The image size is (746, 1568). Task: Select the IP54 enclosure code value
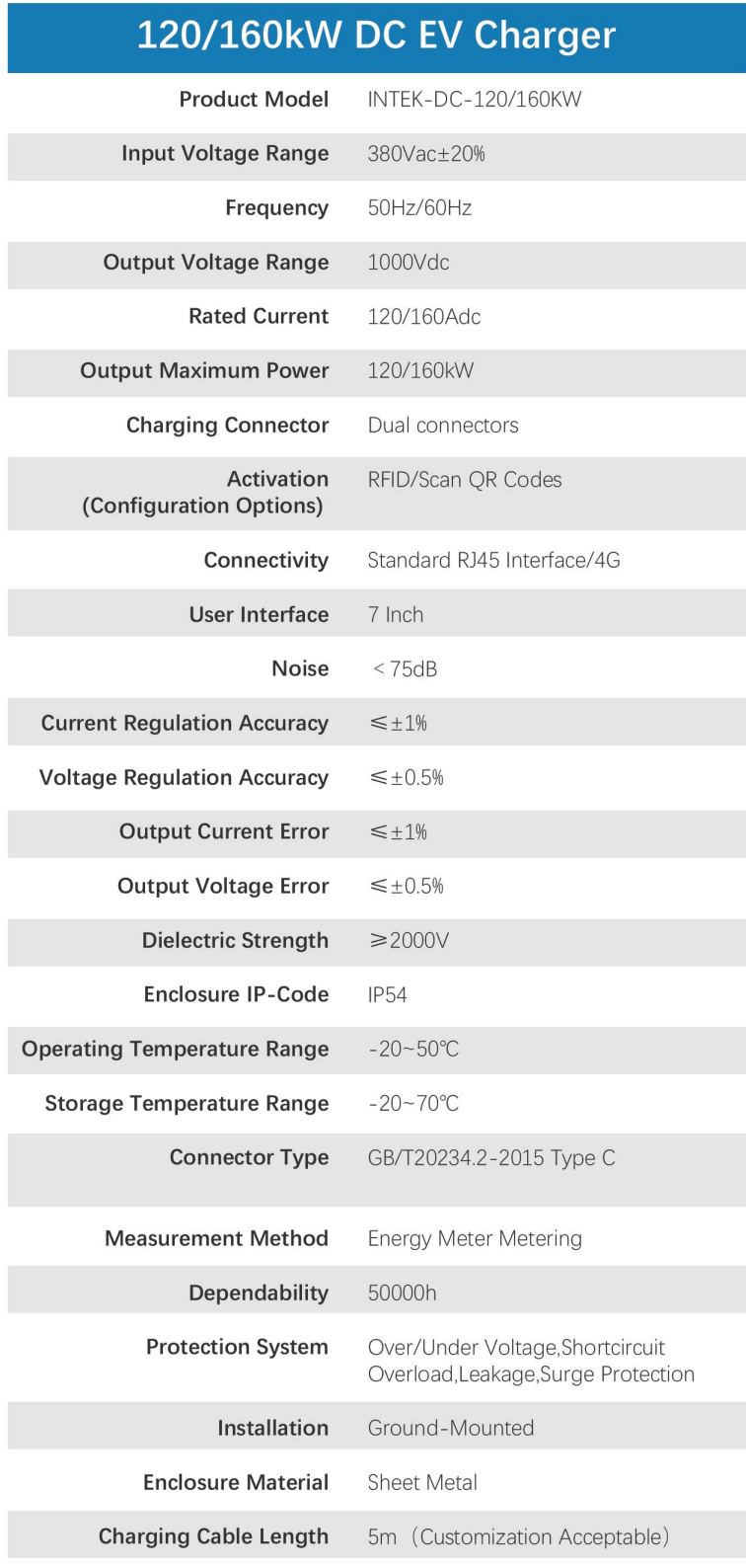coord(387,995)
